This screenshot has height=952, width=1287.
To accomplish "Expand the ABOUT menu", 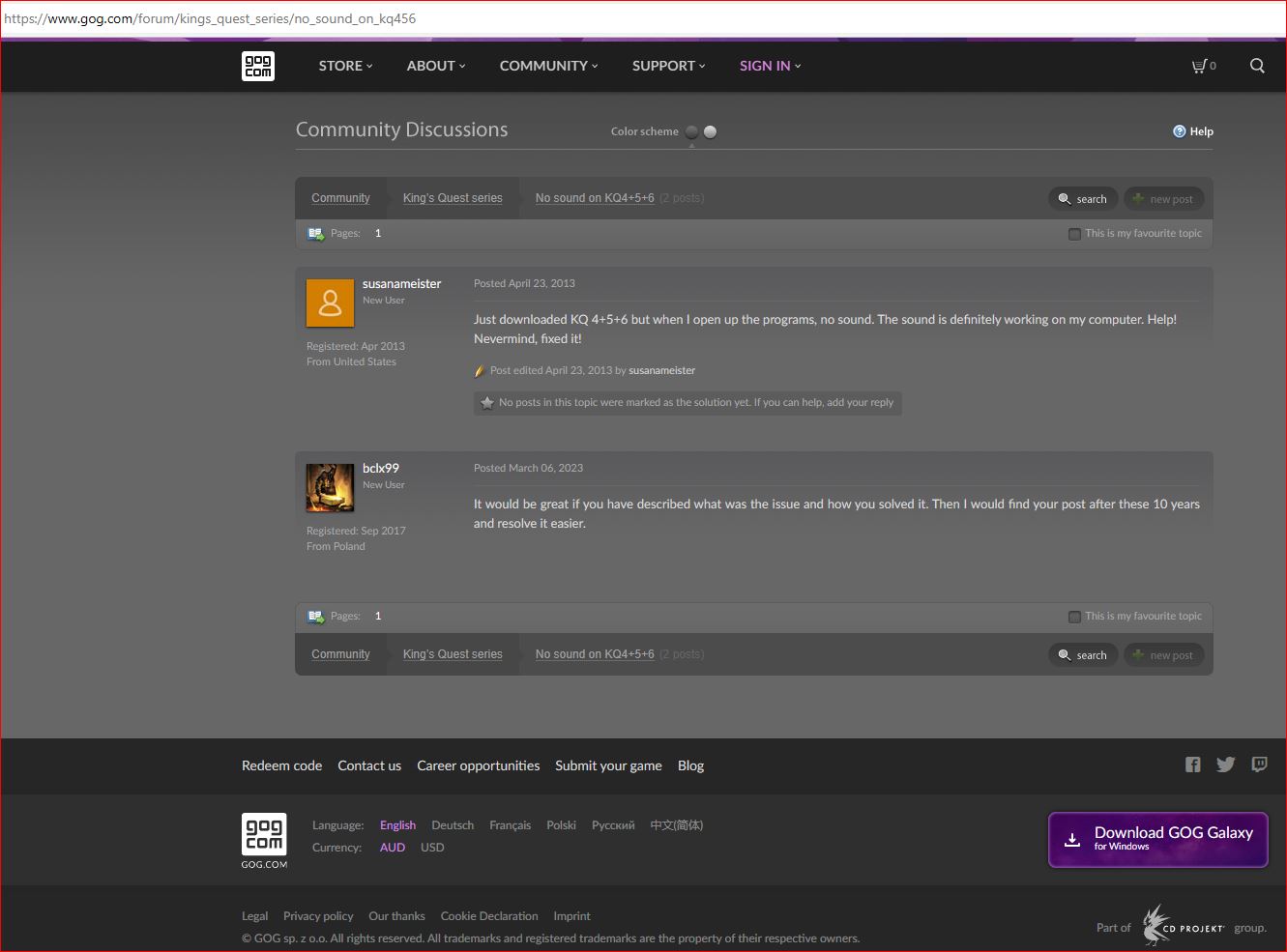I will coord(436,66).
